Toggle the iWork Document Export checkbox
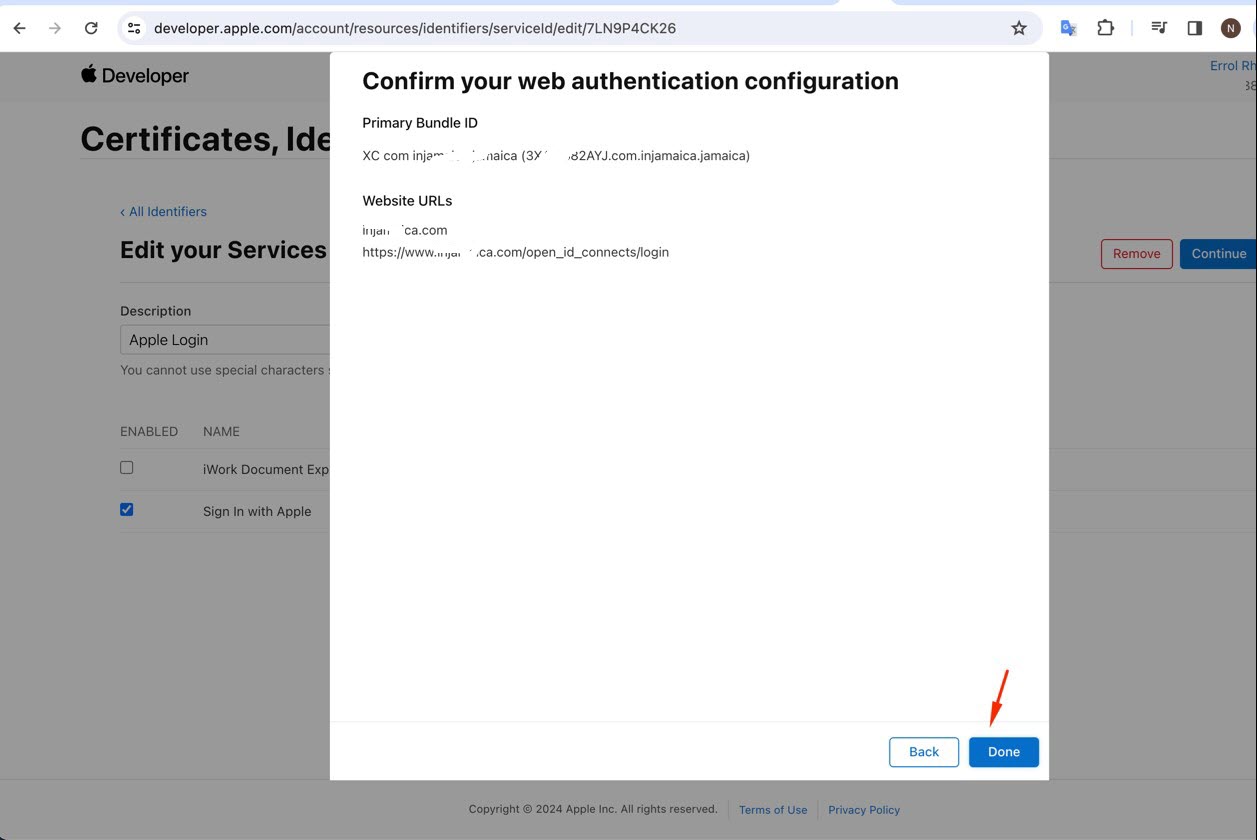This screenshot has width=1257, height=840. pos(126,467)
